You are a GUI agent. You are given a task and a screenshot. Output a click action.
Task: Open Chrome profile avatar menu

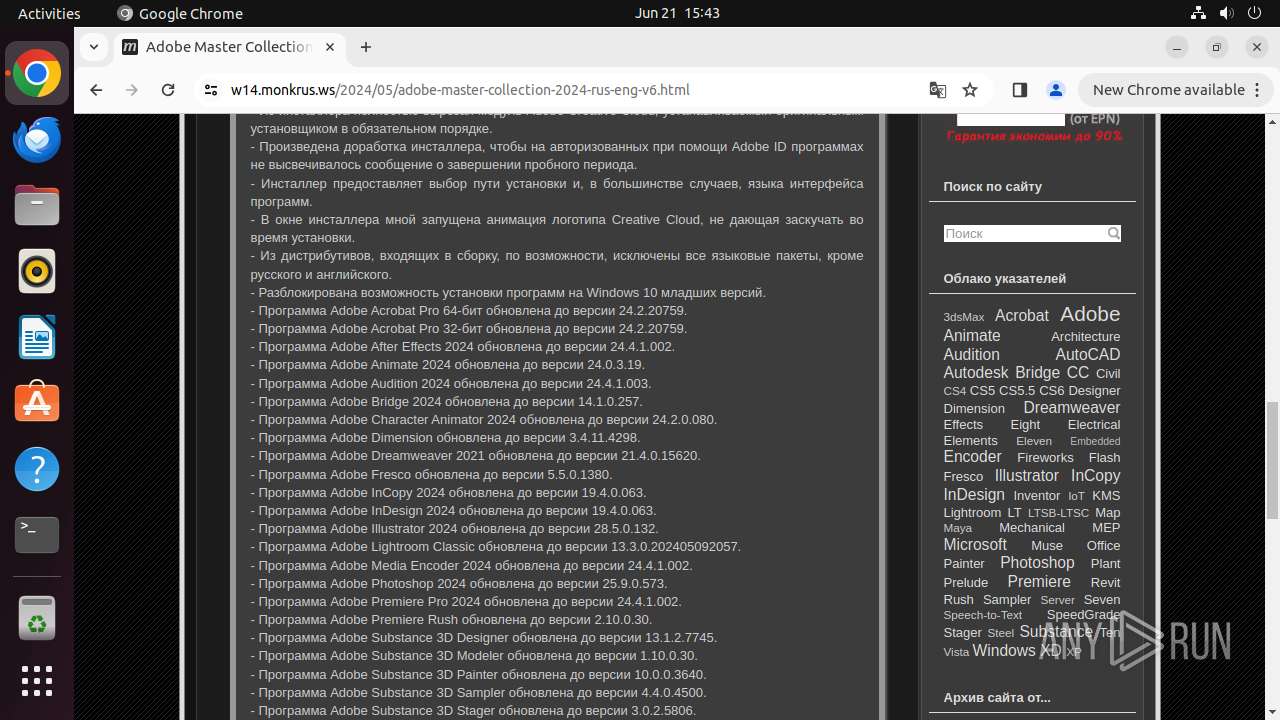tap(1055, 90)
